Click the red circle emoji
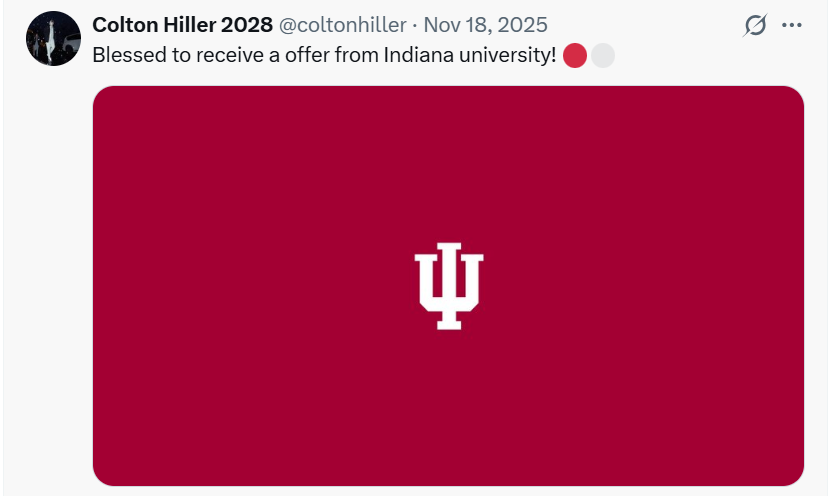This screenshot has width=833, height=496. pos(575,56)
